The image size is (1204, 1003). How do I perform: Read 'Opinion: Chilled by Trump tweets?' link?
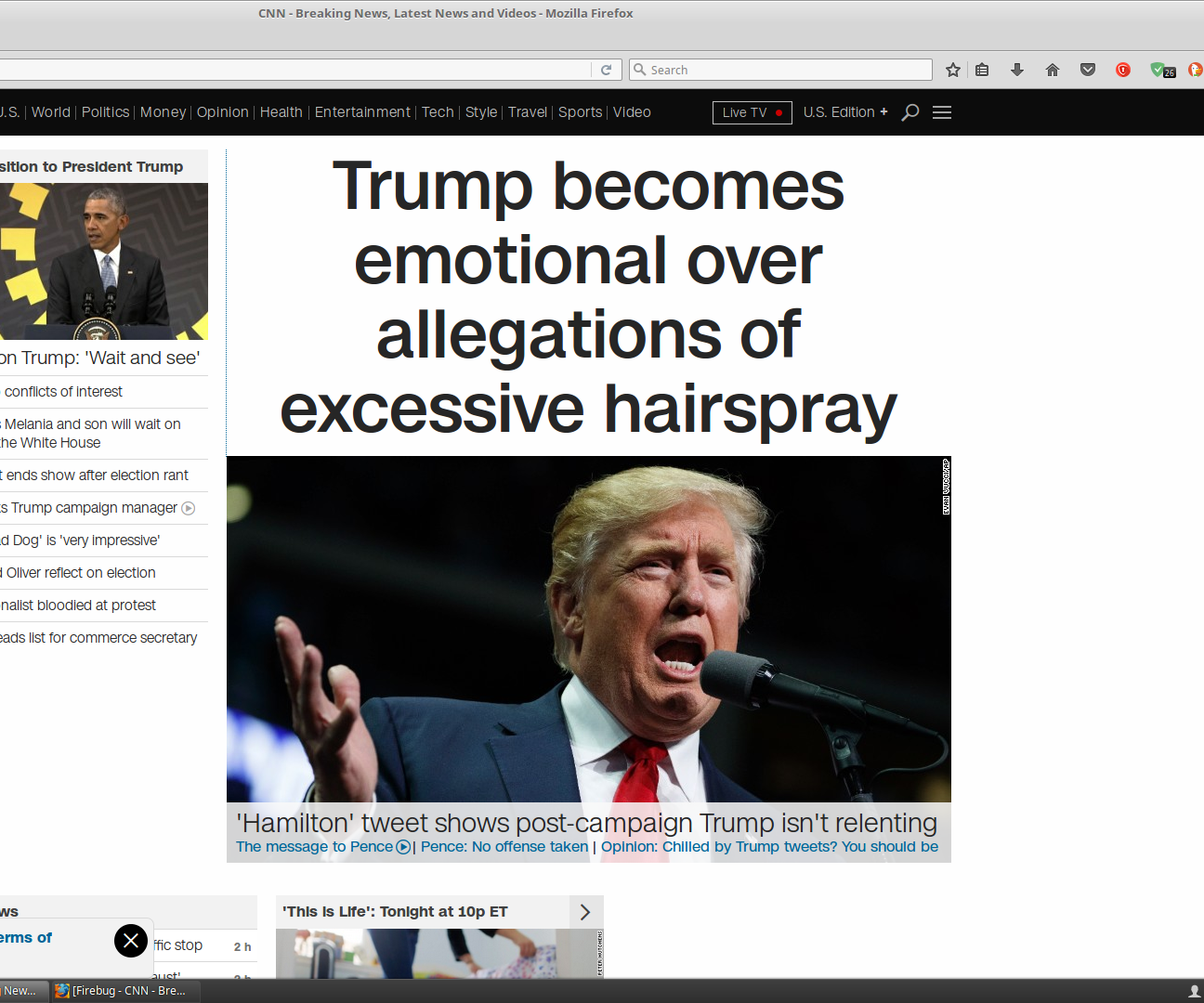click(x=769, y=847)
